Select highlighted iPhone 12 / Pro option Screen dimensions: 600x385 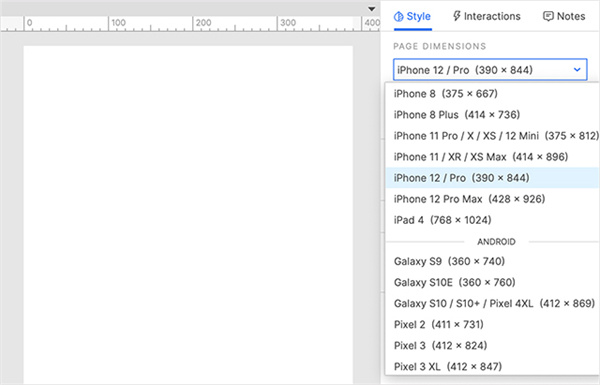pyautogui.click(x=492, y=178)
